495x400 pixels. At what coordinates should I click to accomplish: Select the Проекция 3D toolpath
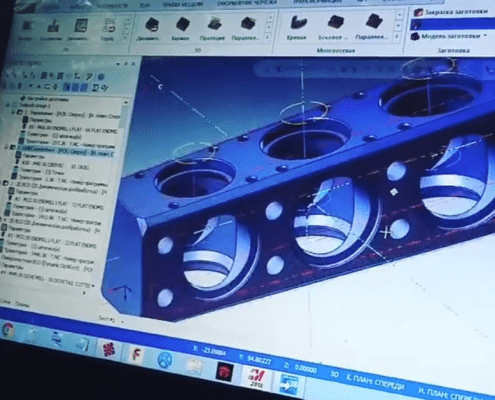coord(213,29)
